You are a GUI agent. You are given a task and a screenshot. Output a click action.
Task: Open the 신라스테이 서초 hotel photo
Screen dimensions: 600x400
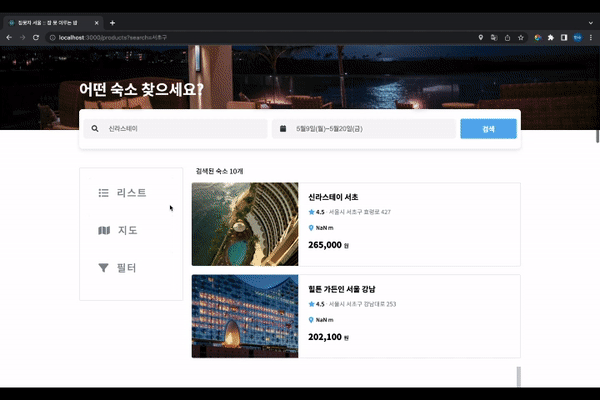tap(245, 224)
